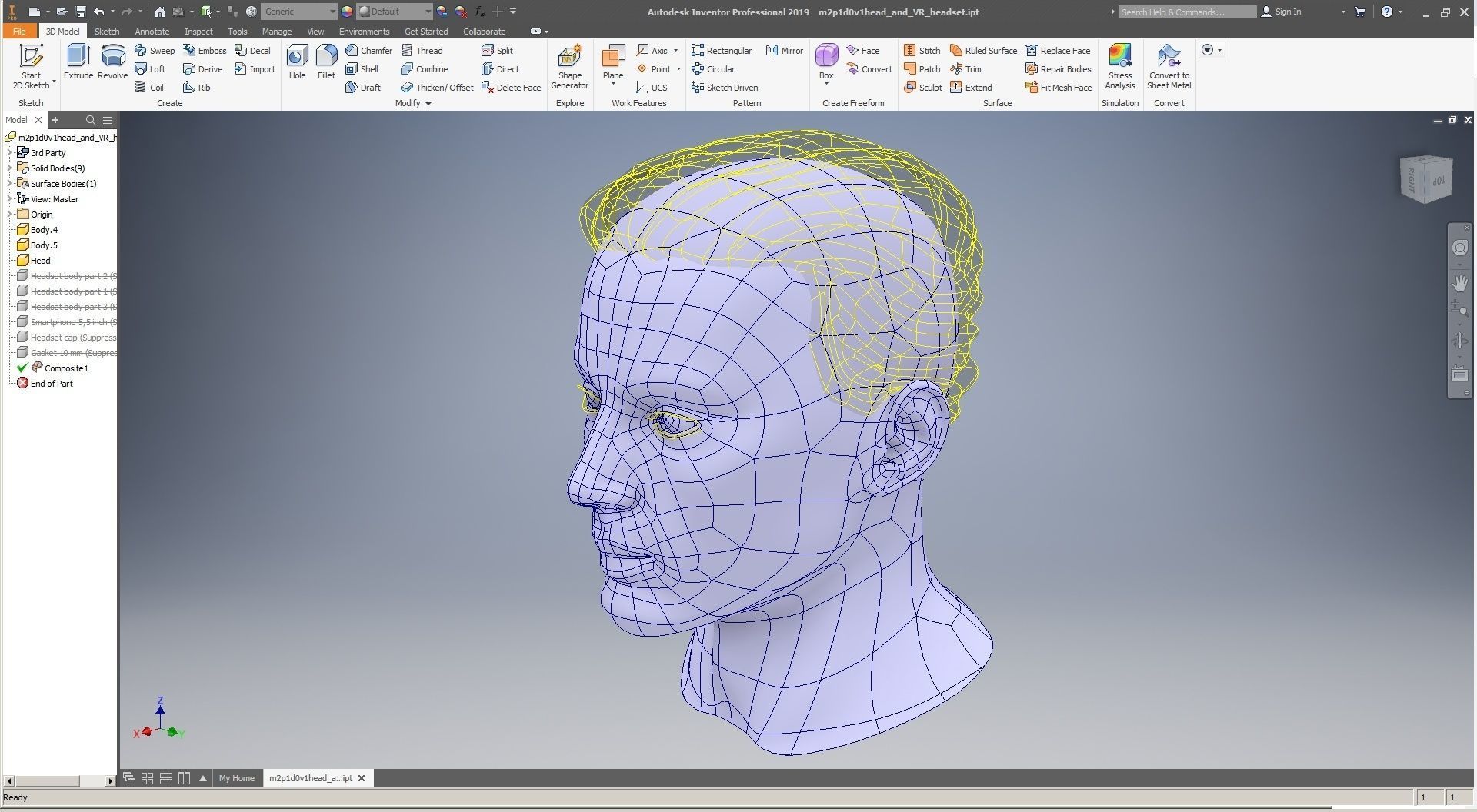Select the Hole tool

coord(298,62)
